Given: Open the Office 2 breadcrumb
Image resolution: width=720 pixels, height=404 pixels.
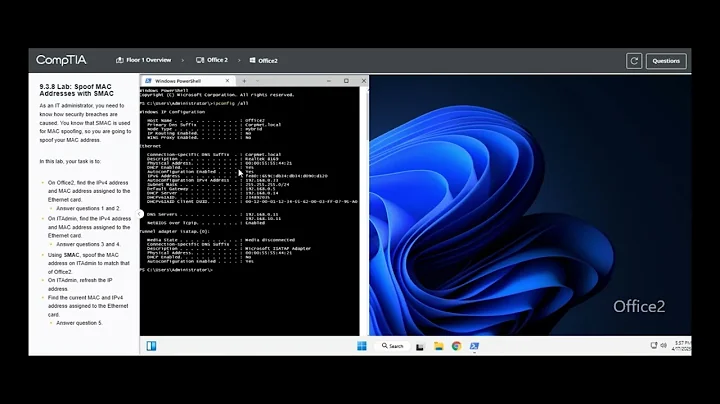Looking at the screenshot, I should point(212,60).
